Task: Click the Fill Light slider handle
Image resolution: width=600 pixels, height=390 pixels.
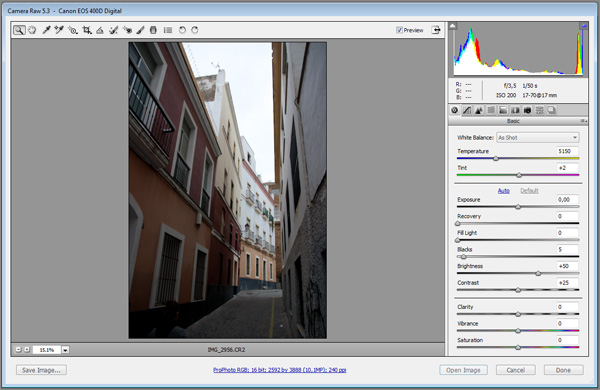Action: pos(458,240)
